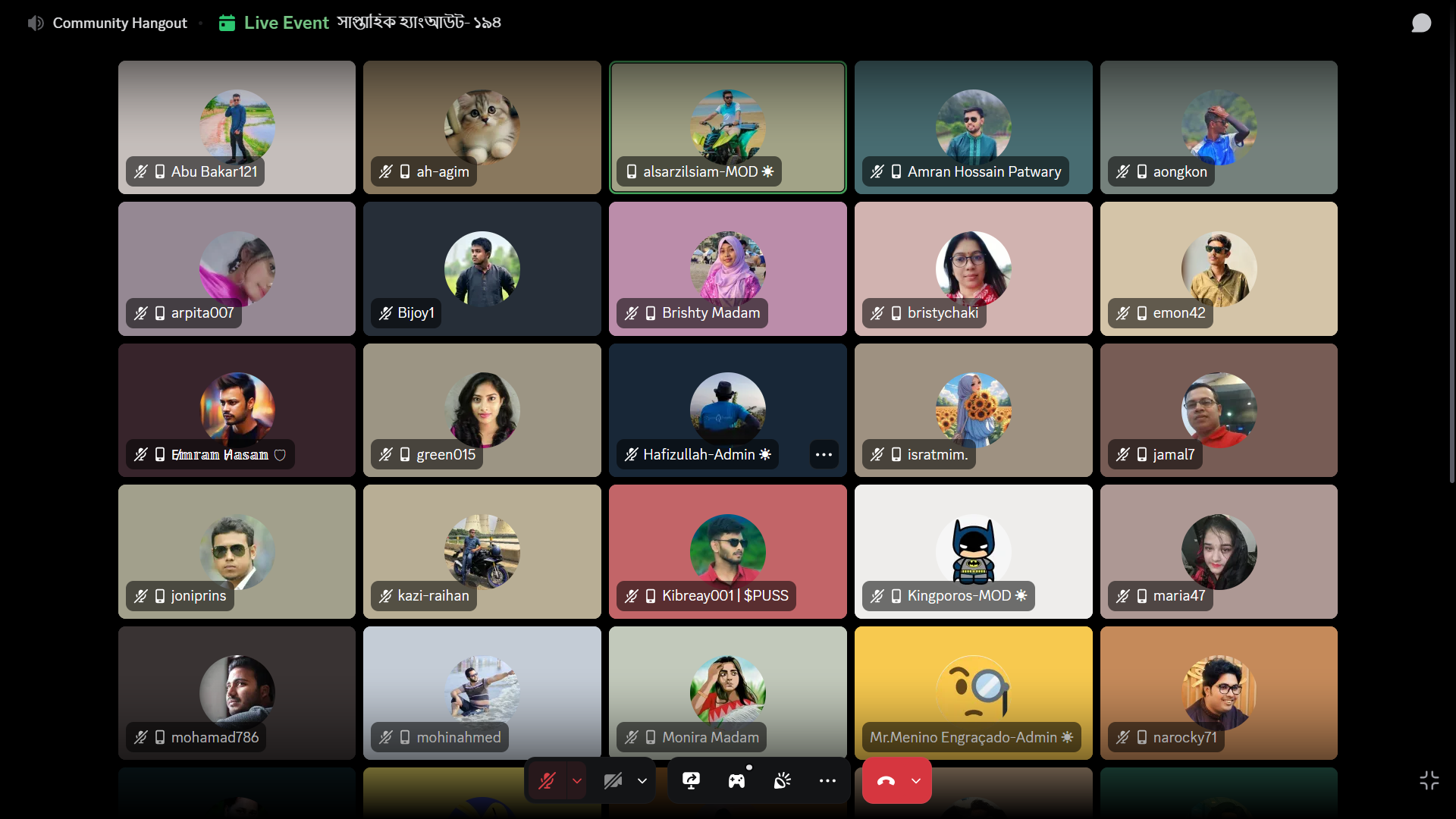
Task: Select Mr.Menino Engraçado-Admin yellow tile
Action: click(x=973, y=692)
